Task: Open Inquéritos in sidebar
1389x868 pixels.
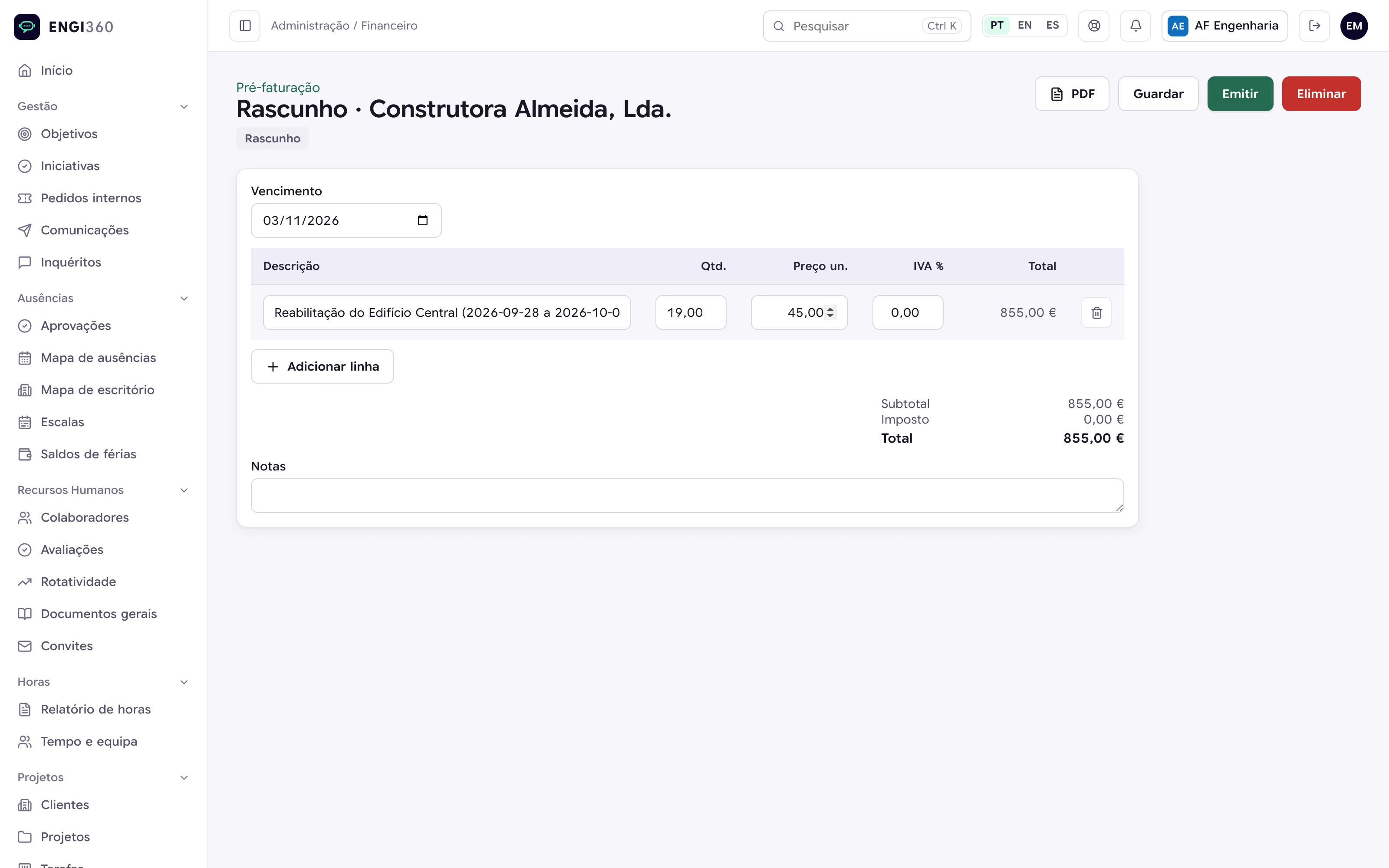Action: point(104,262)
